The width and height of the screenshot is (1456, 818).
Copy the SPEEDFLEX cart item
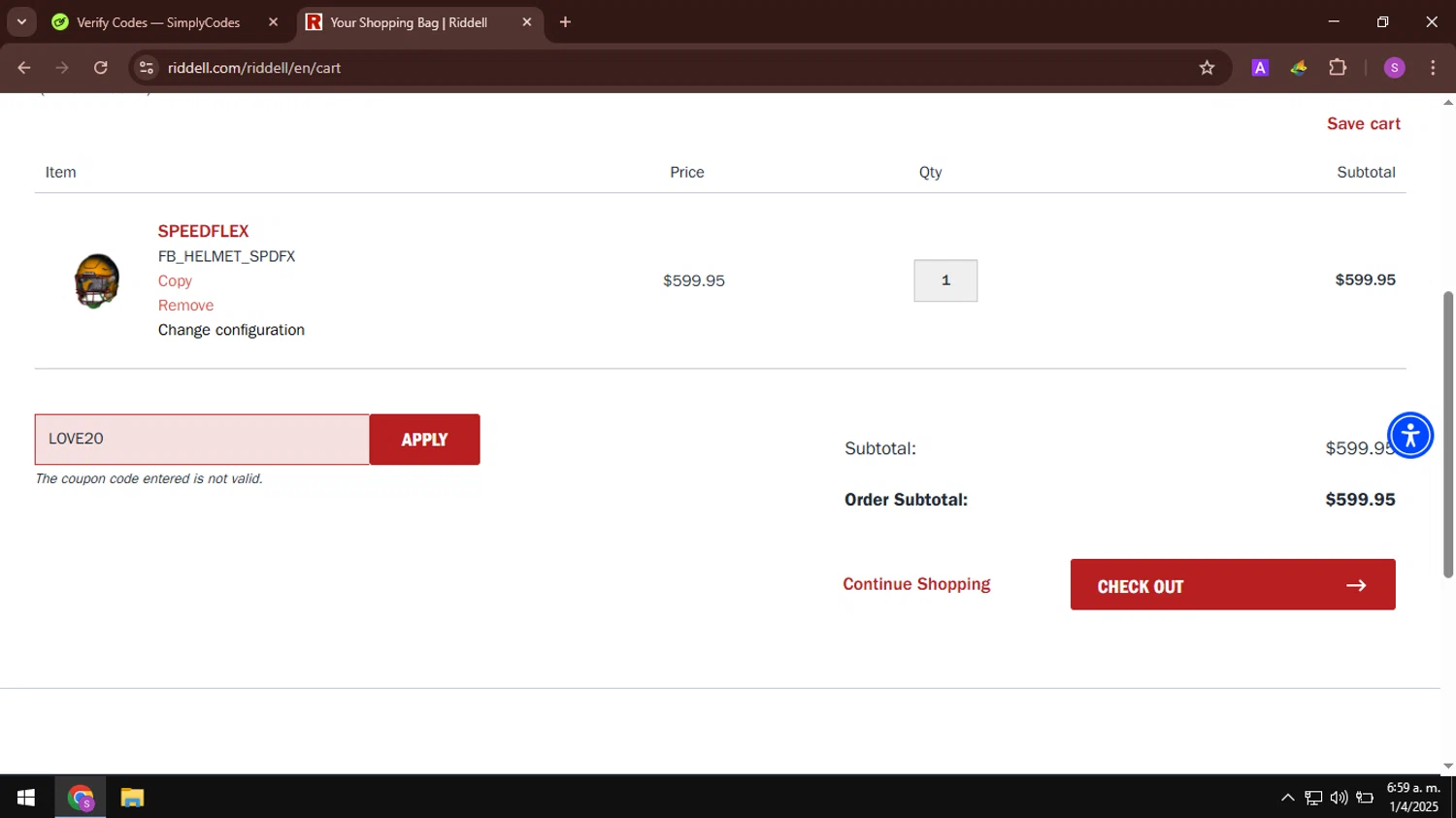click(175, 280)
